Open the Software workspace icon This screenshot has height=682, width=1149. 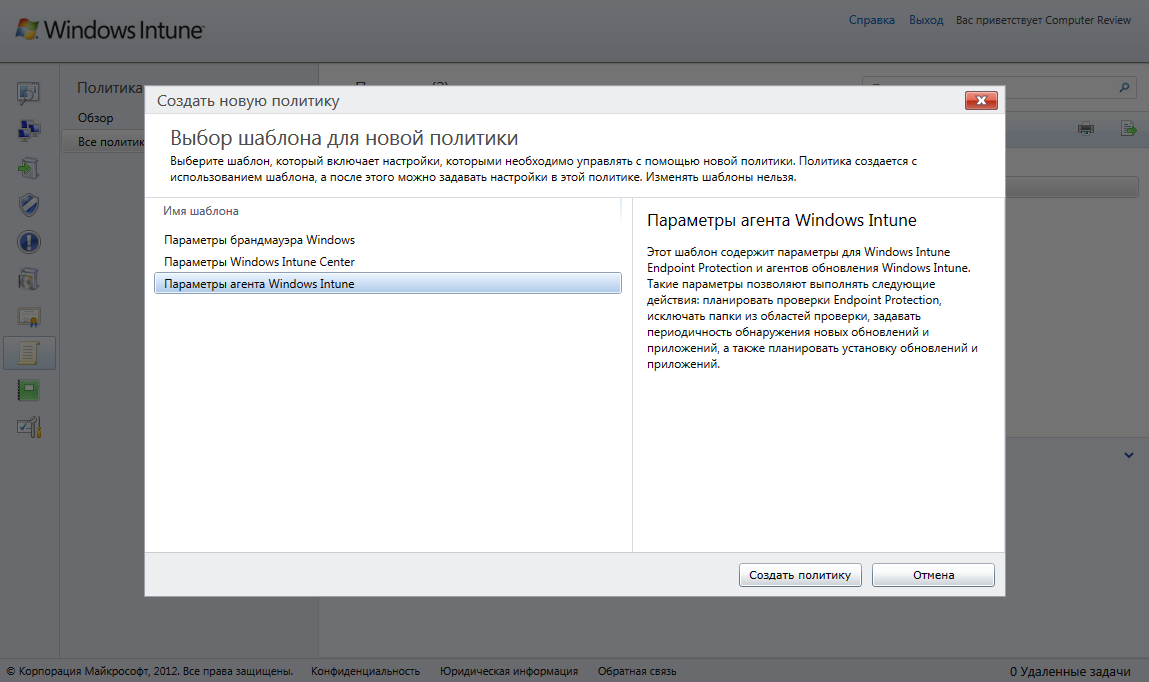tap(29, 278)
